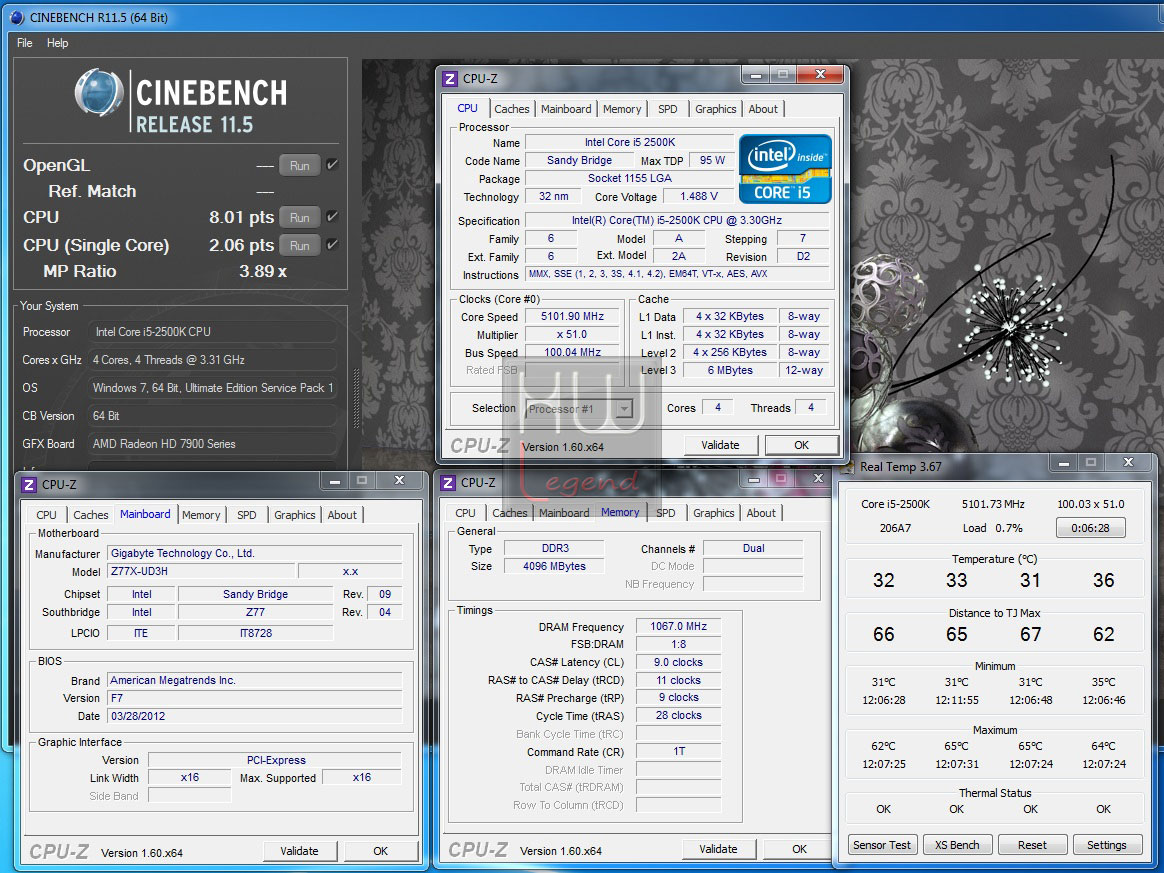This screenshot has height=873, width=1164.
Task: Click OK in the top CPU-Z window
Action: [x=802, y=445]
